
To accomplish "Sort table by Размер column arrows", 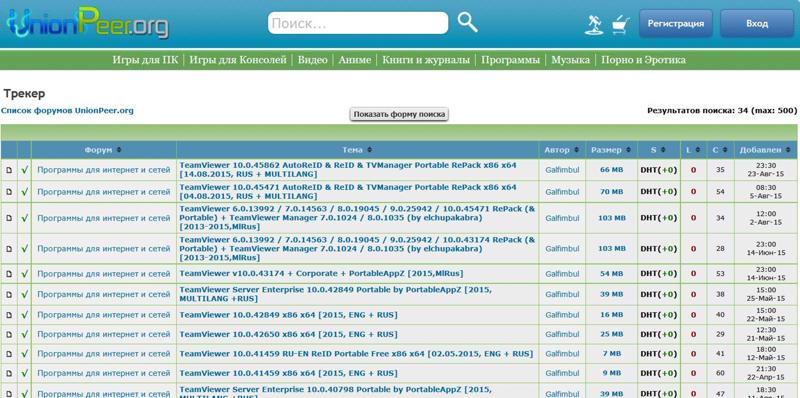I will tap(628, 150).
